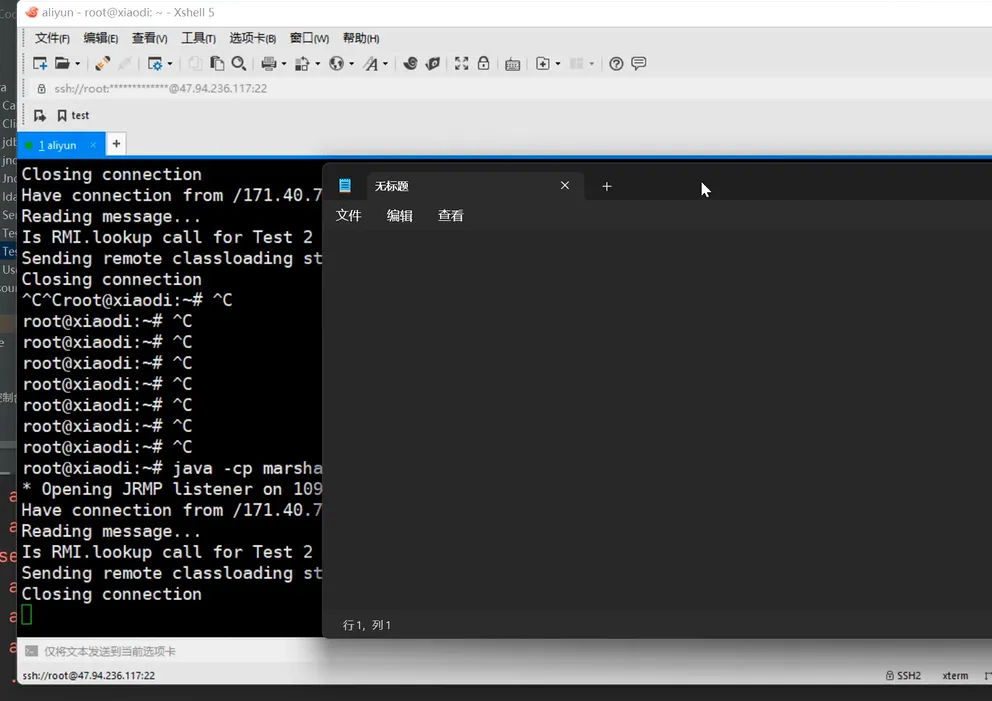The width and height of the screenshot is (992, 701).
Task: Expand the Open folder dropdown arrow
Action: [77, 64]
